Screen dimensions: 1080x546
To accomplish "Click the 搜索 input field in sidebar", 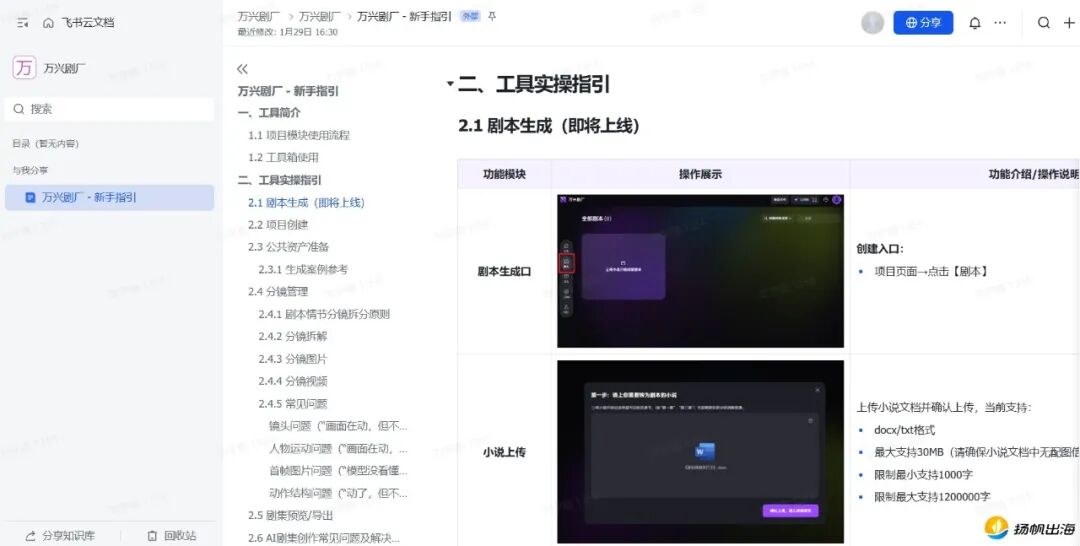I will [x=112, y=109].
